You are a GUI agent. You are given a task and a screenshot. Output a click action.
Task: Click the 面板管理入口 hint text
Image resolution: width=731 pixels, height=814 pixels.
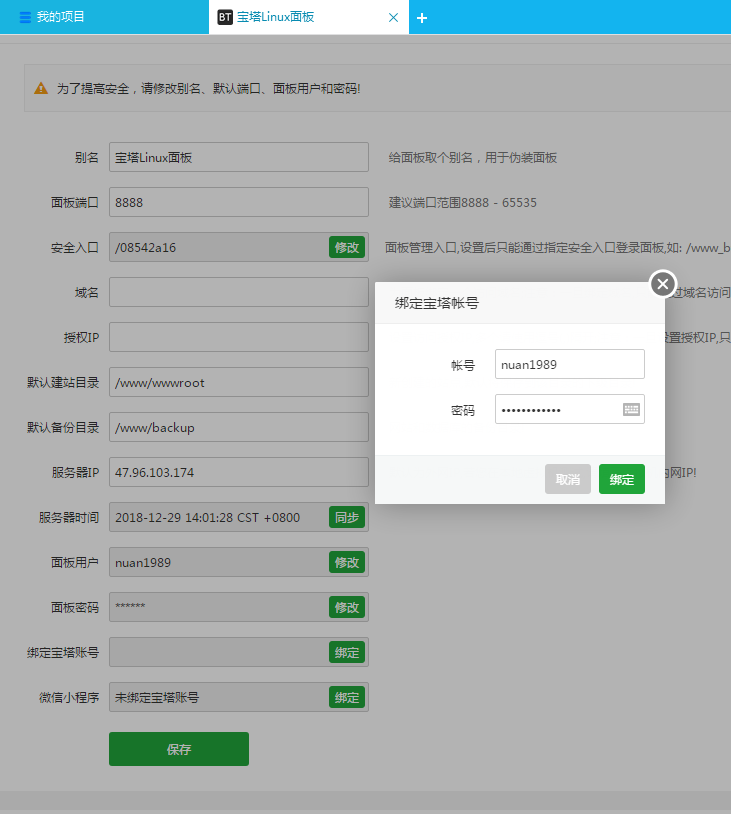tap(558, 248)
